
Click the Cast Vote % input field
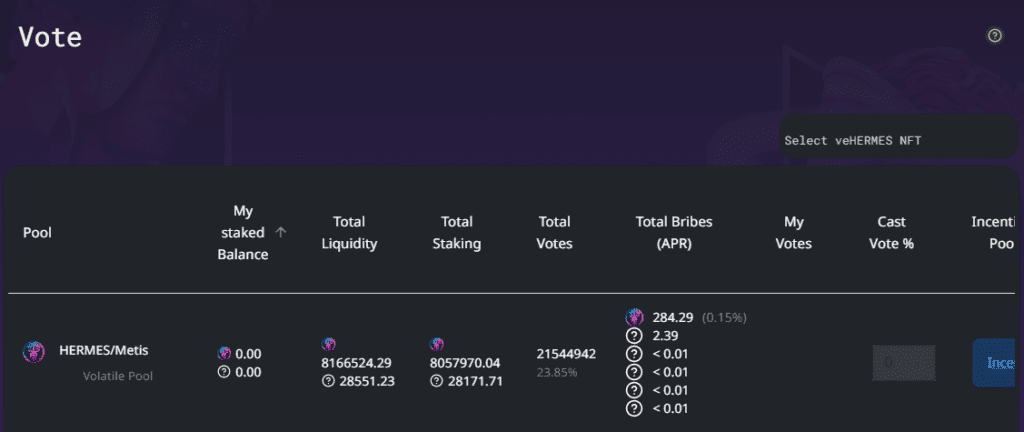pos(903,363)
